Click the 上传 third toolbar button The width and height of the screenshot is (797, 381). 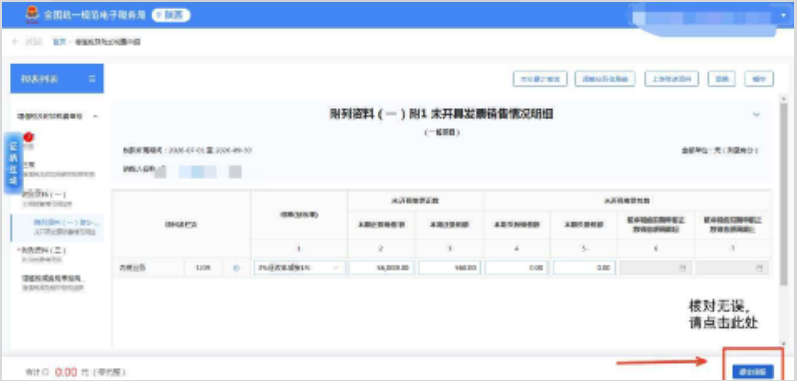coord(671,79)
